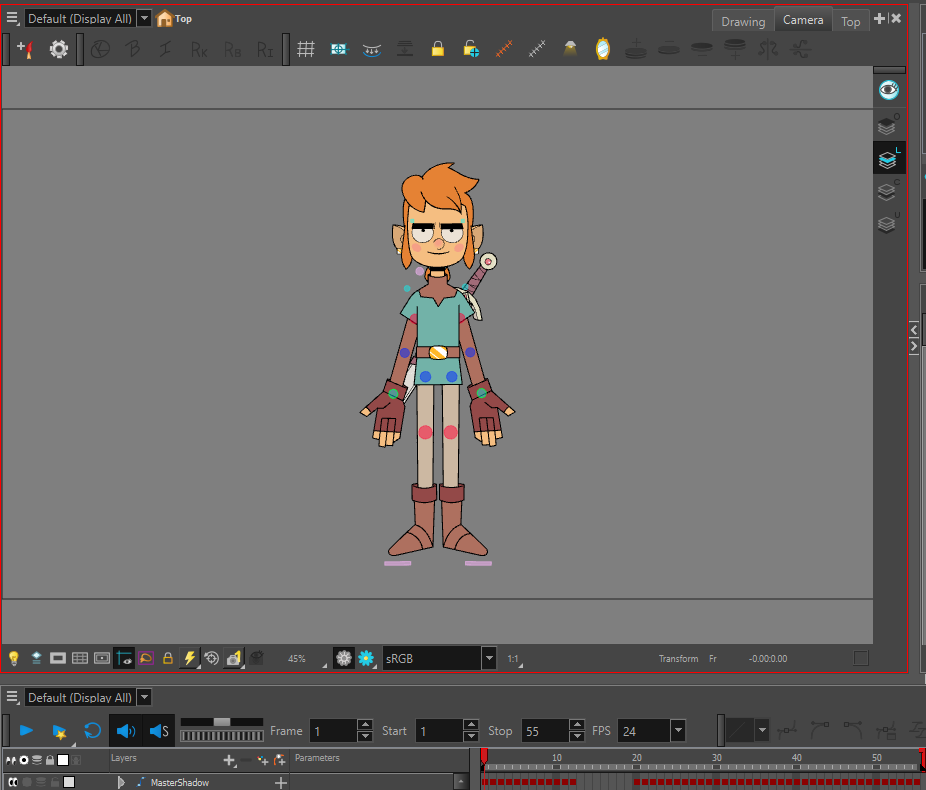Click the layers icon labeled U in sidebar
This screenshot has width=926, height=790.
[x=888, y=224]
